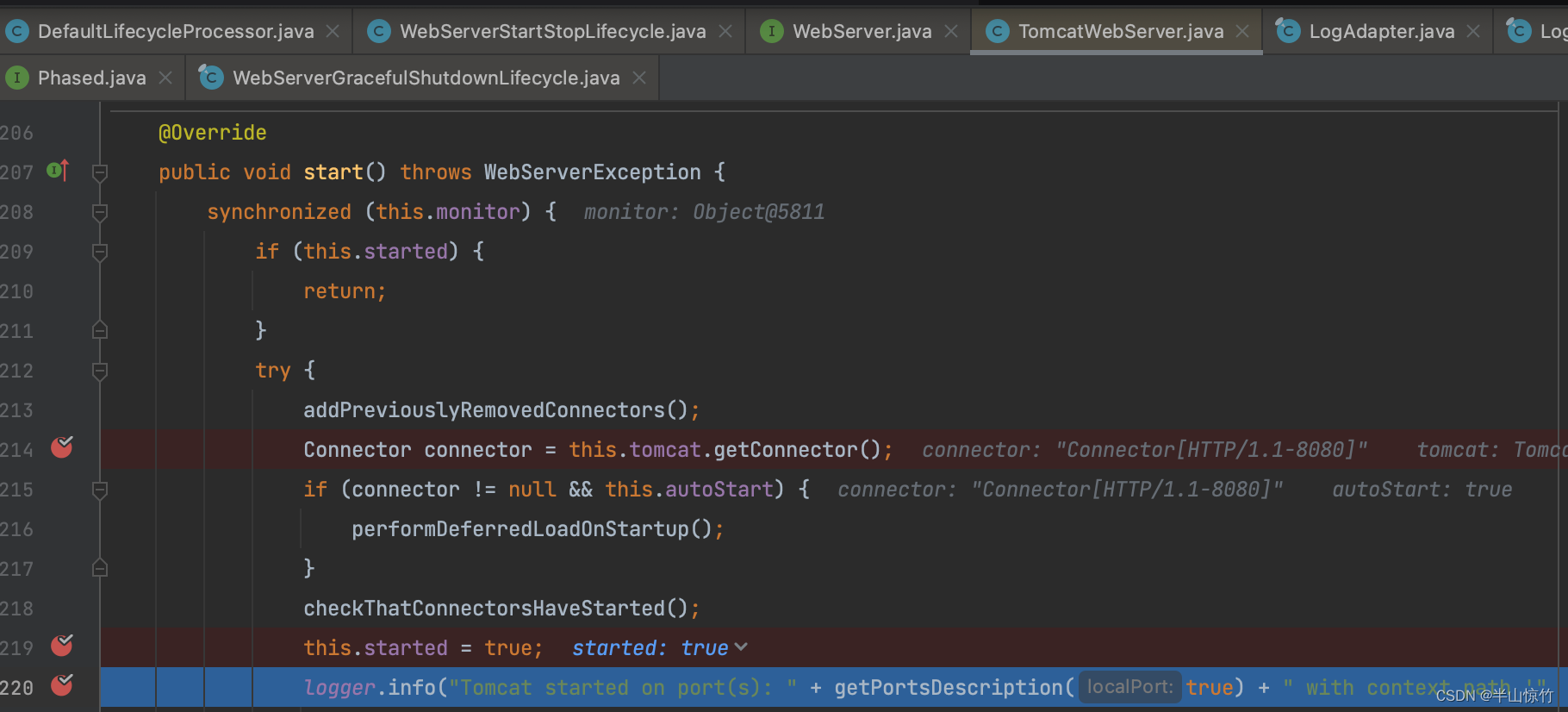Image resolution: width=1568 pixels, height=712 pixels.
Task: Click WebServerException in throws clause
Action: coord(593,172)
